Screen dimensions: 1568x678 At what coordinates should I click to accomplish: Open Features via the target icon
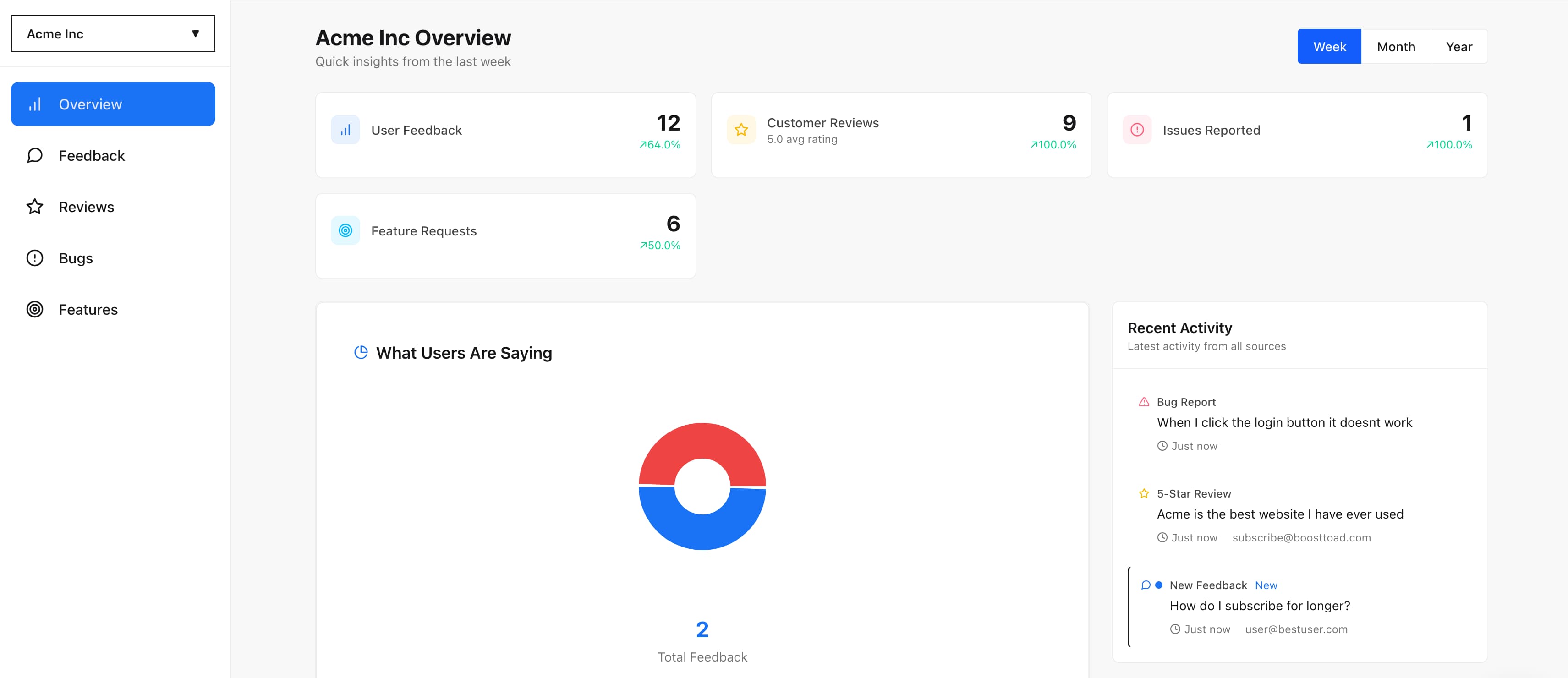[35, 309]
